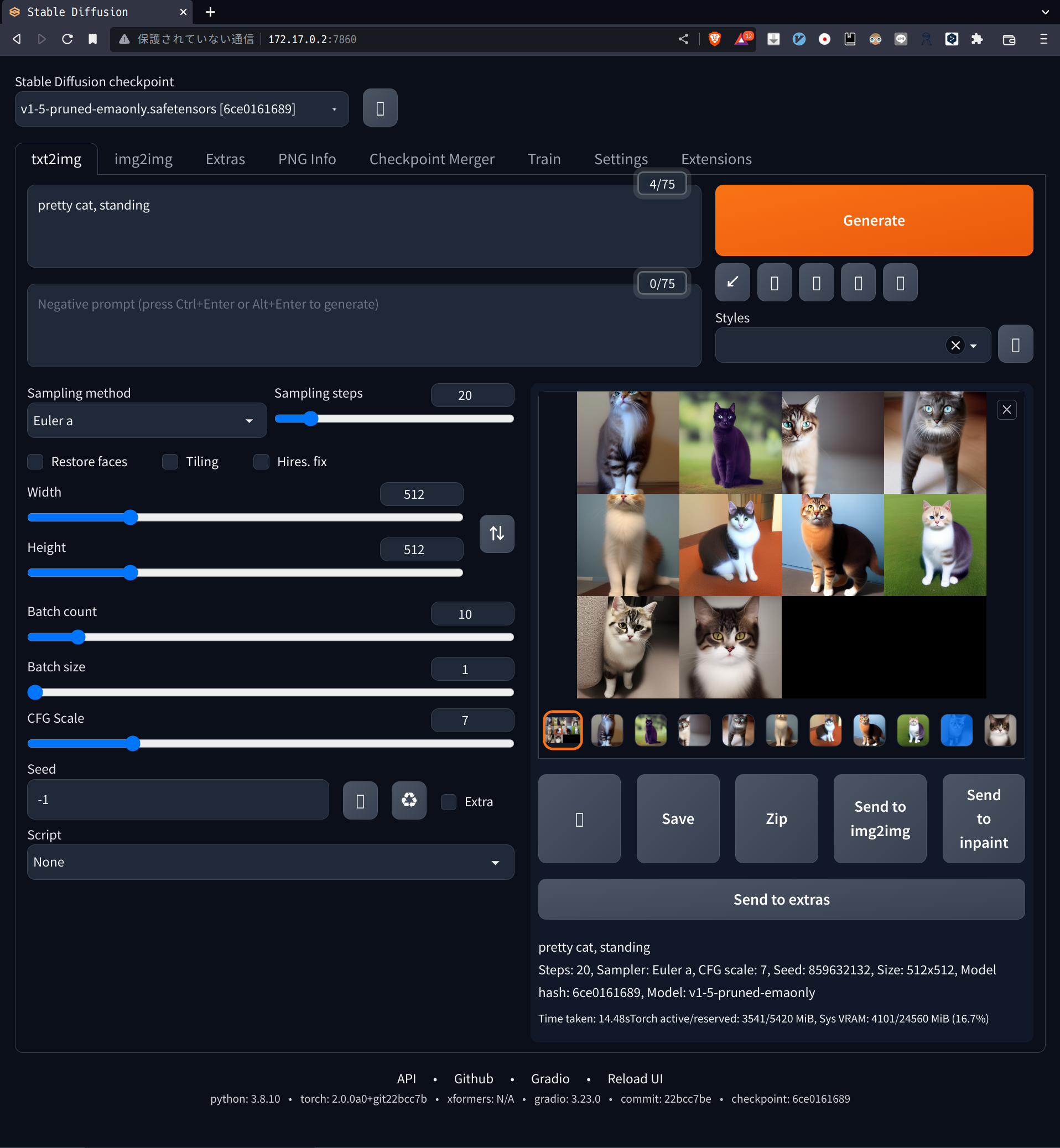This screenshot has width=1060, height=1148.
Task: Read generation parameters from prompt arrow icon
Action: 732,282
